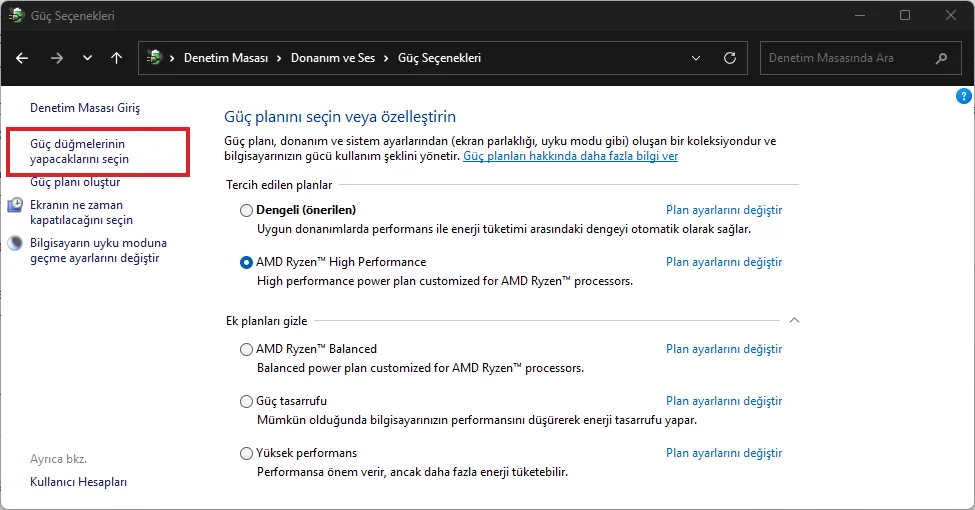Select the Dengeli (önerilen) plan
The image size is (975, 510).
(x=246, y=210)
